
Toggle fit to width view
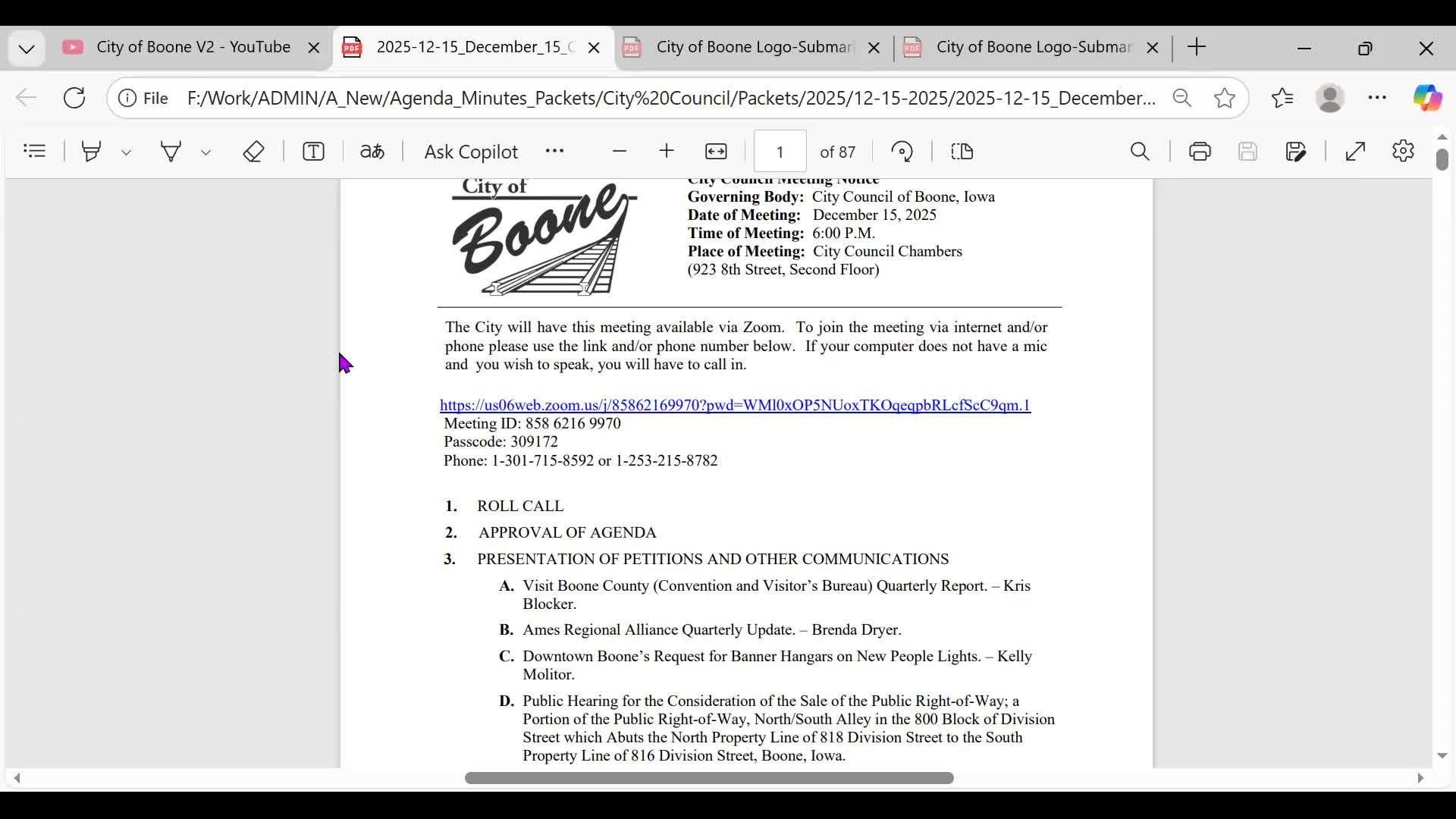click(716, 151)
